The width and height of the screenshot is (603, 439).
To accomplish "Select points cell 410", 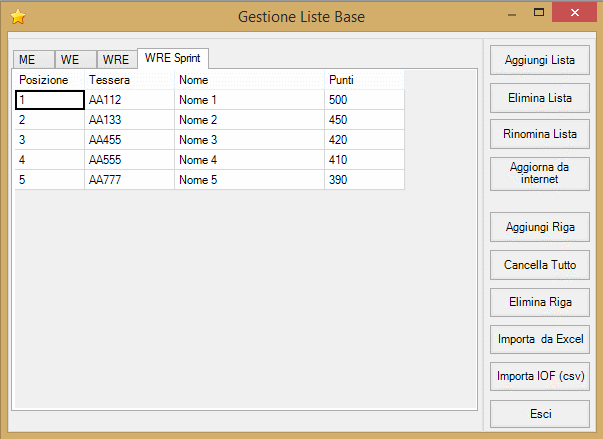I will tap(364, 160).
